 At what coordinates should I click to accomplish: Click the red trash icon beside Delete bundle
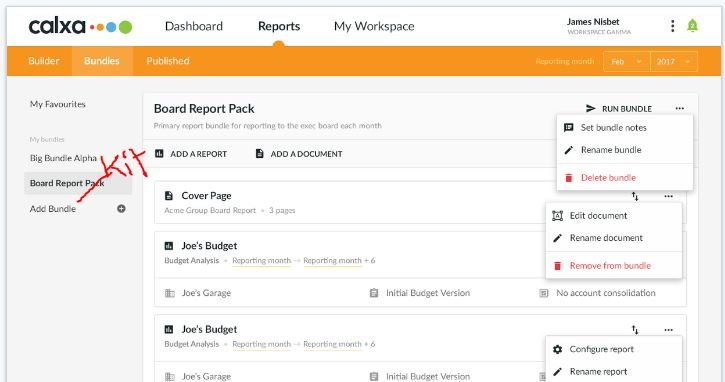click(569, 178)
